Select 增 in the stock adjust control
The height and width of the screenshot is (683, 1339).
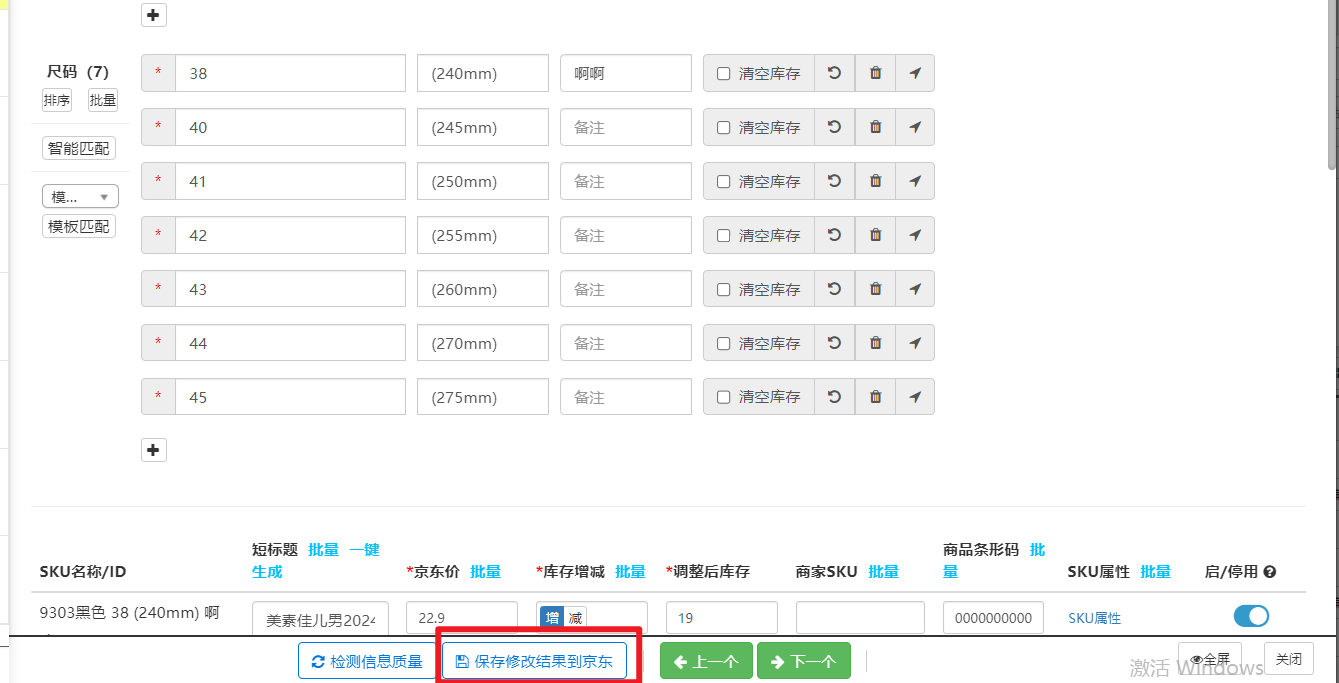pos(552,618)
